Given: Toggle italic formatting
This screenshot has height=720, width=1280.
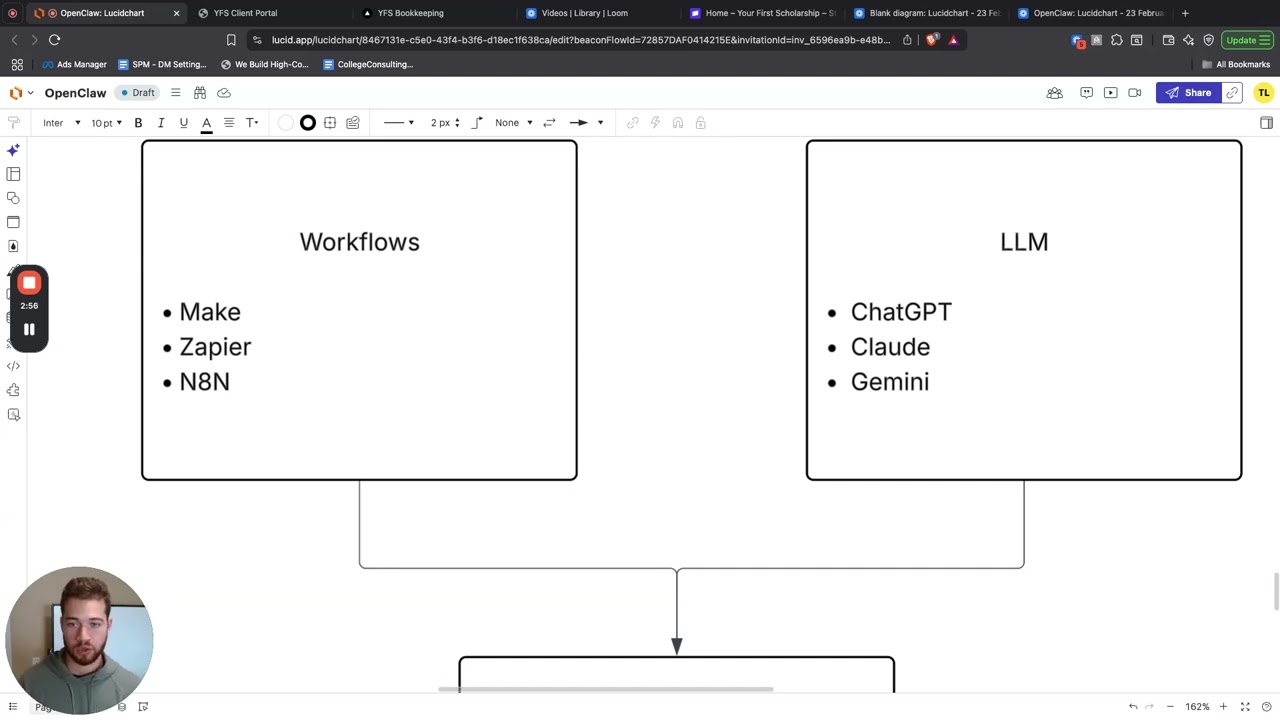Looking at the screenshot, I should tap(161, 123).
